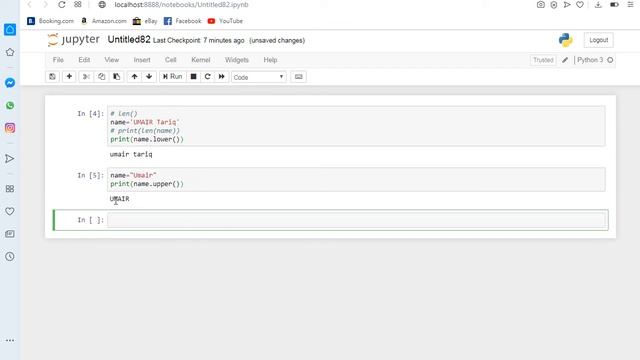640x360 pixels.
Task: Click the Logout button
Action: pyautogui.click(x=598, y=40)
